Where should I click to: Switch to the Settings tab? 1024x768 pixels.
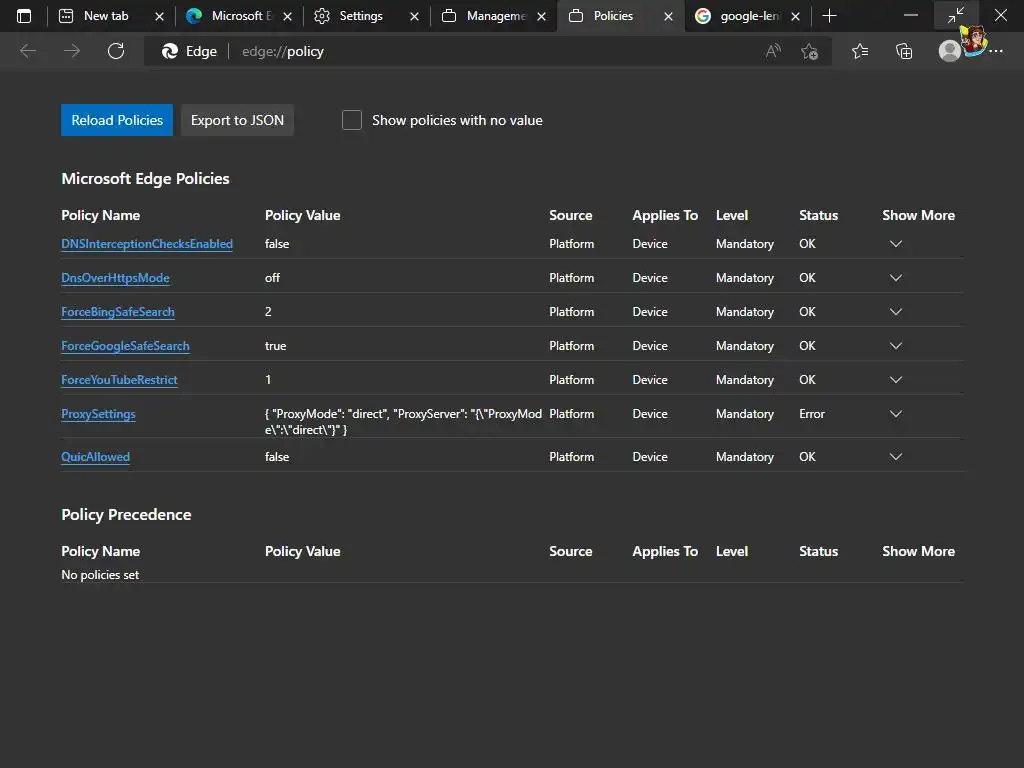tap(360, 16)
